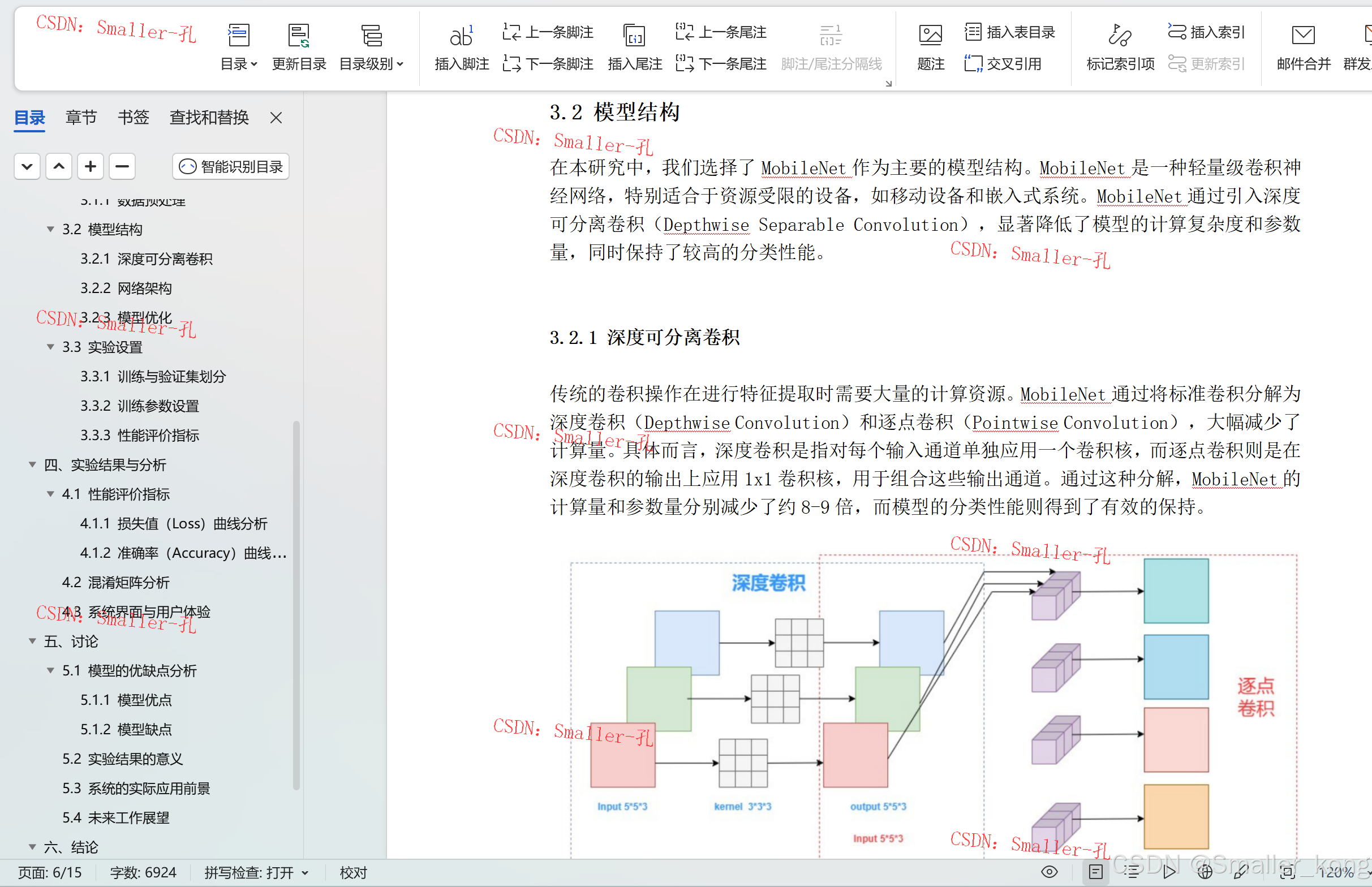Run 智能识别目录 smart TOC recognition
1372x887 pixels.
(x=230, y=166)
